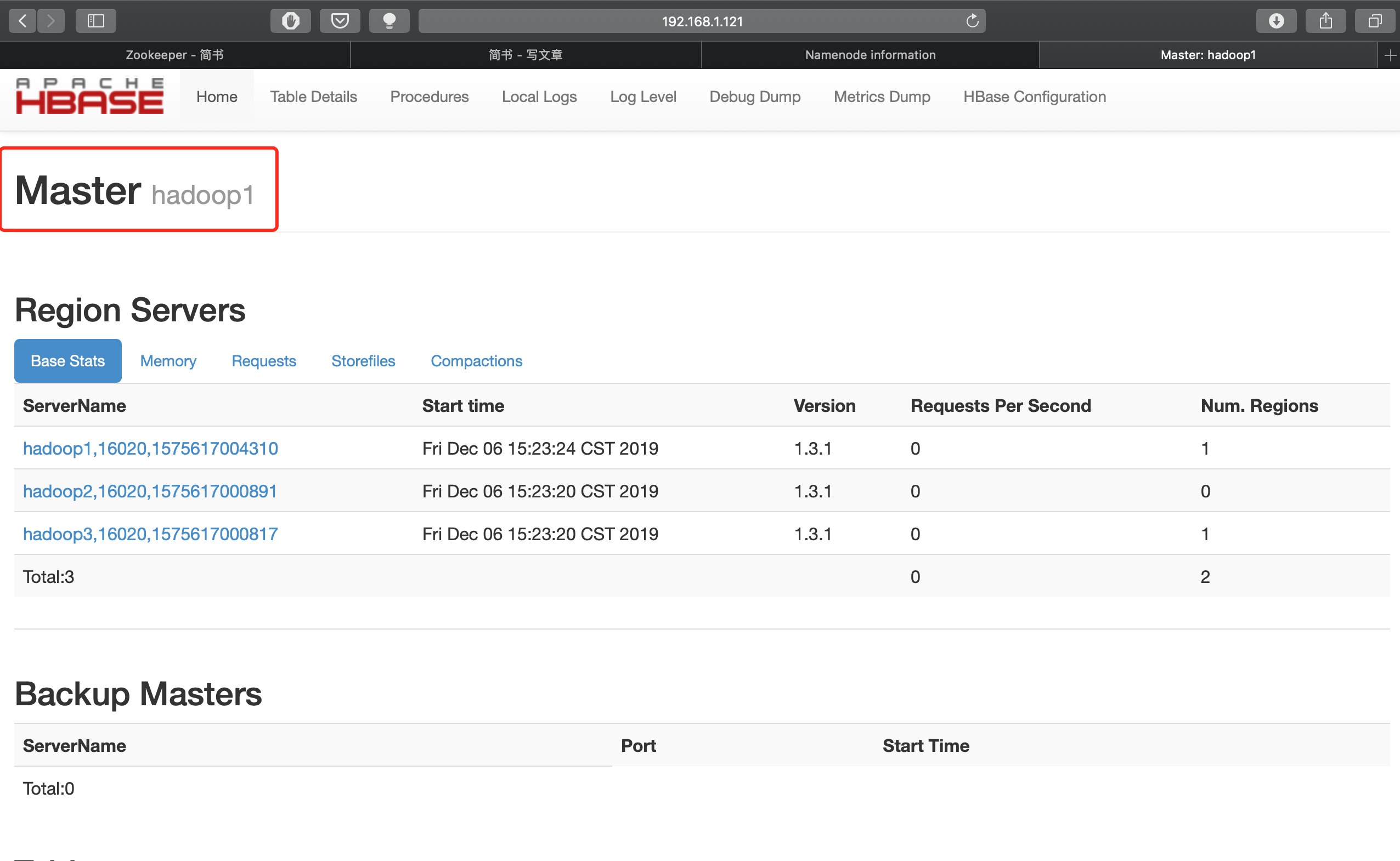
Task: Open HBase Configuration menu item
Action: 1034,97
